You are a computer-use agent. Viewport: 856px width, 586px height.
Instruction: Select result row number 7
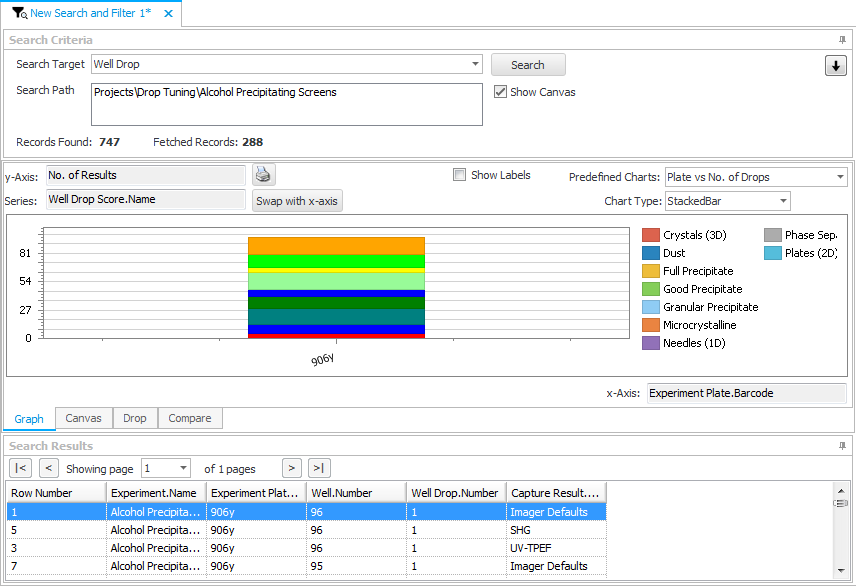306,566
